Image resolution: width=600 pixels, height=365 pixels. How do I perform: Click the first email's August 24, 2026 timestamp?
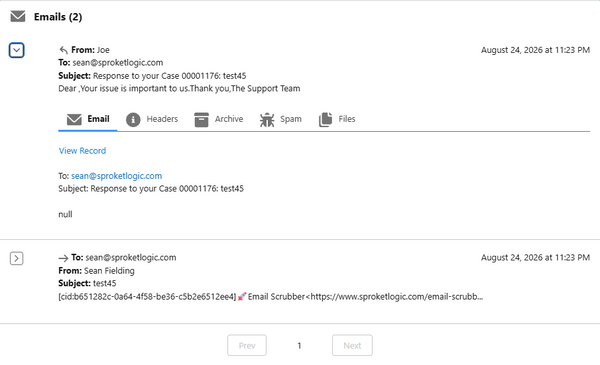tap(535, 50)
